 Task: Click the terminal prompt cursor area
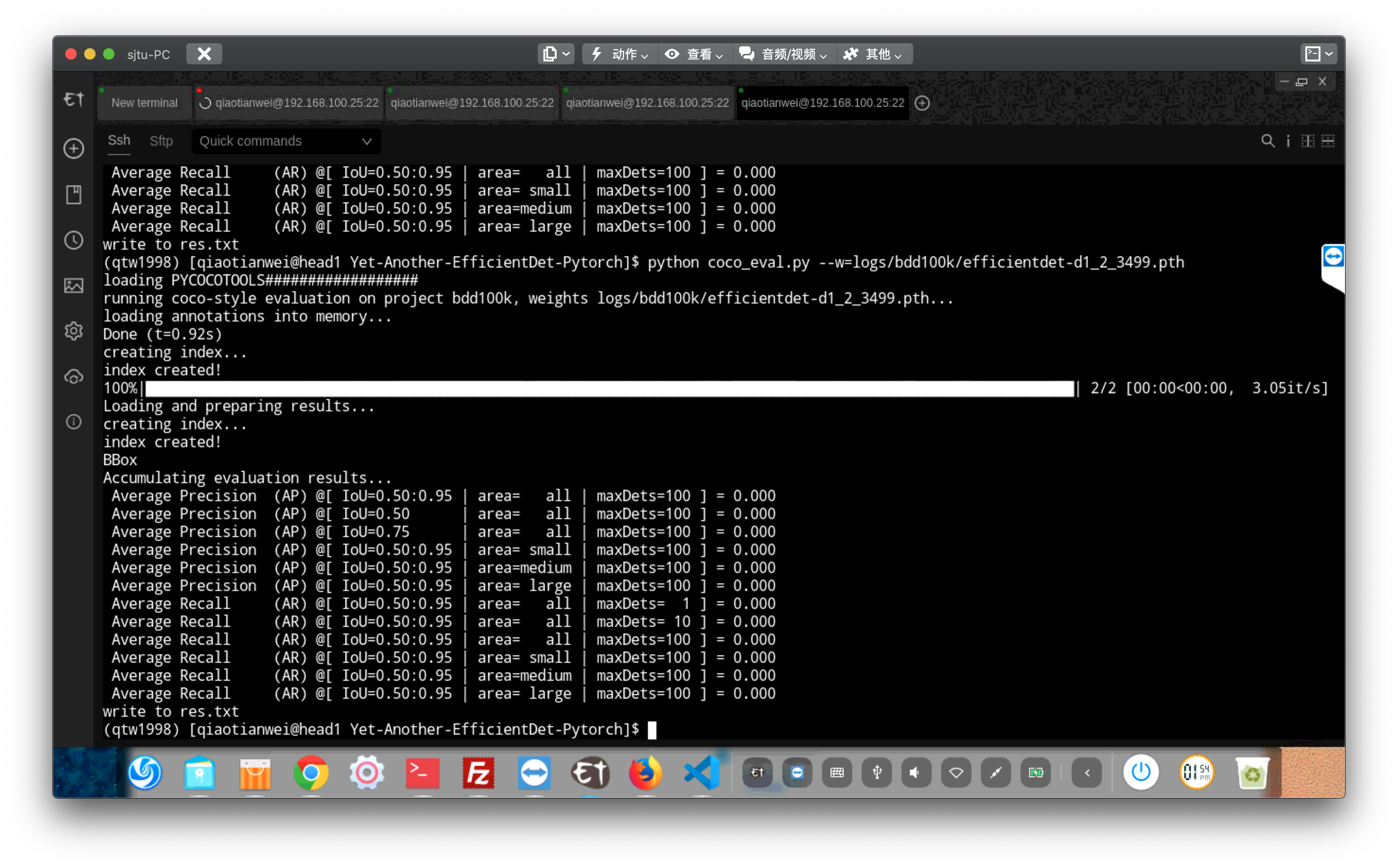pyautogui.click(x=652, y=729)
